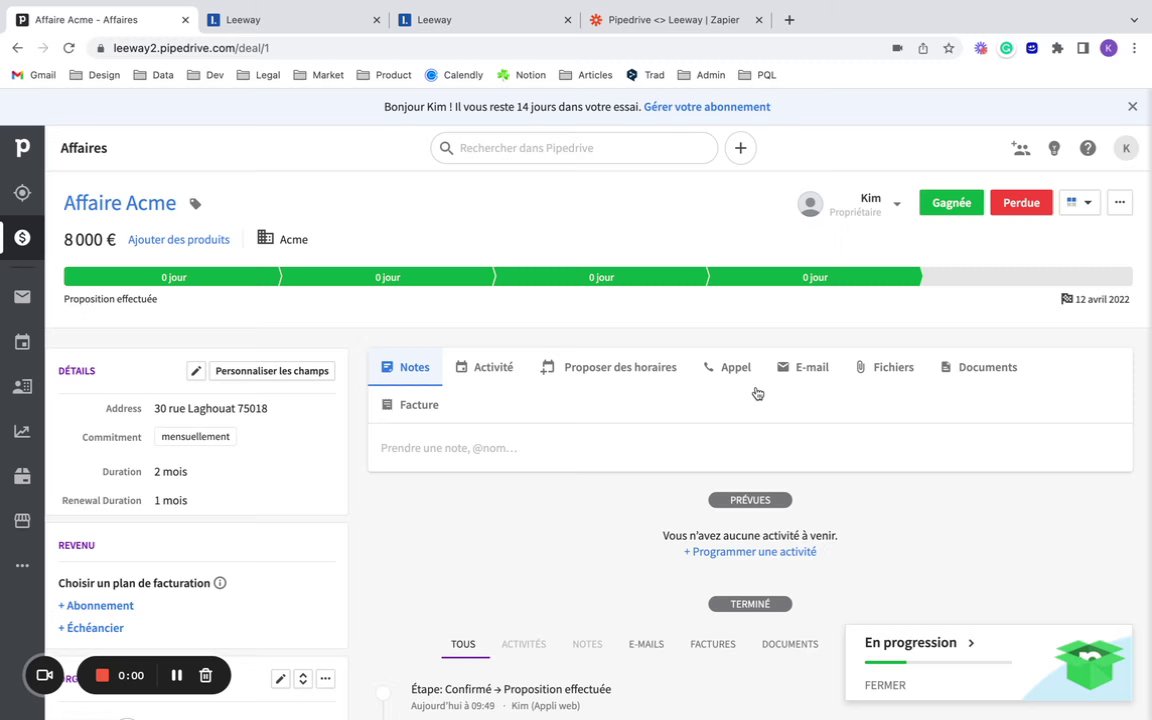The height and width of the screenshot is (720, 1152).
Task: Open the Contacts icon in sidebar
Action: click(22, 386)
